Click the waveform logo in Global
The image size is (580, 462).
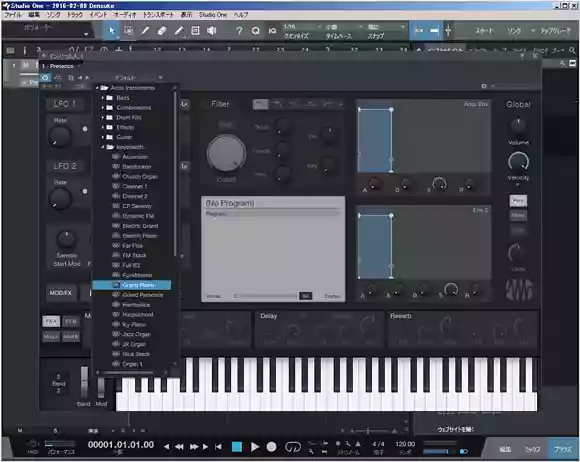pos(519,289)
